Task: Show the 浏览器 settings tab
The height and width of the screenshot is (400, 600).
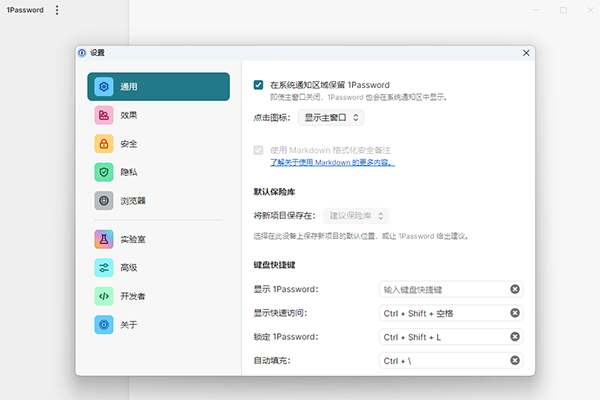Action: coord(158,201)
